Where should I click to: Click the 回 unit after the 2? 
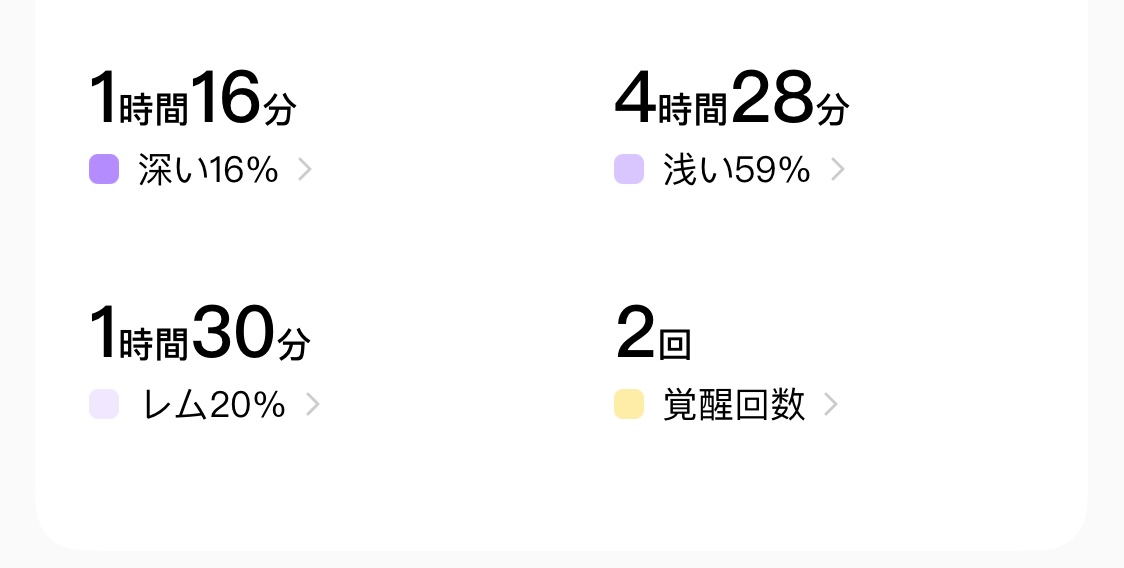tap(675, 344)
